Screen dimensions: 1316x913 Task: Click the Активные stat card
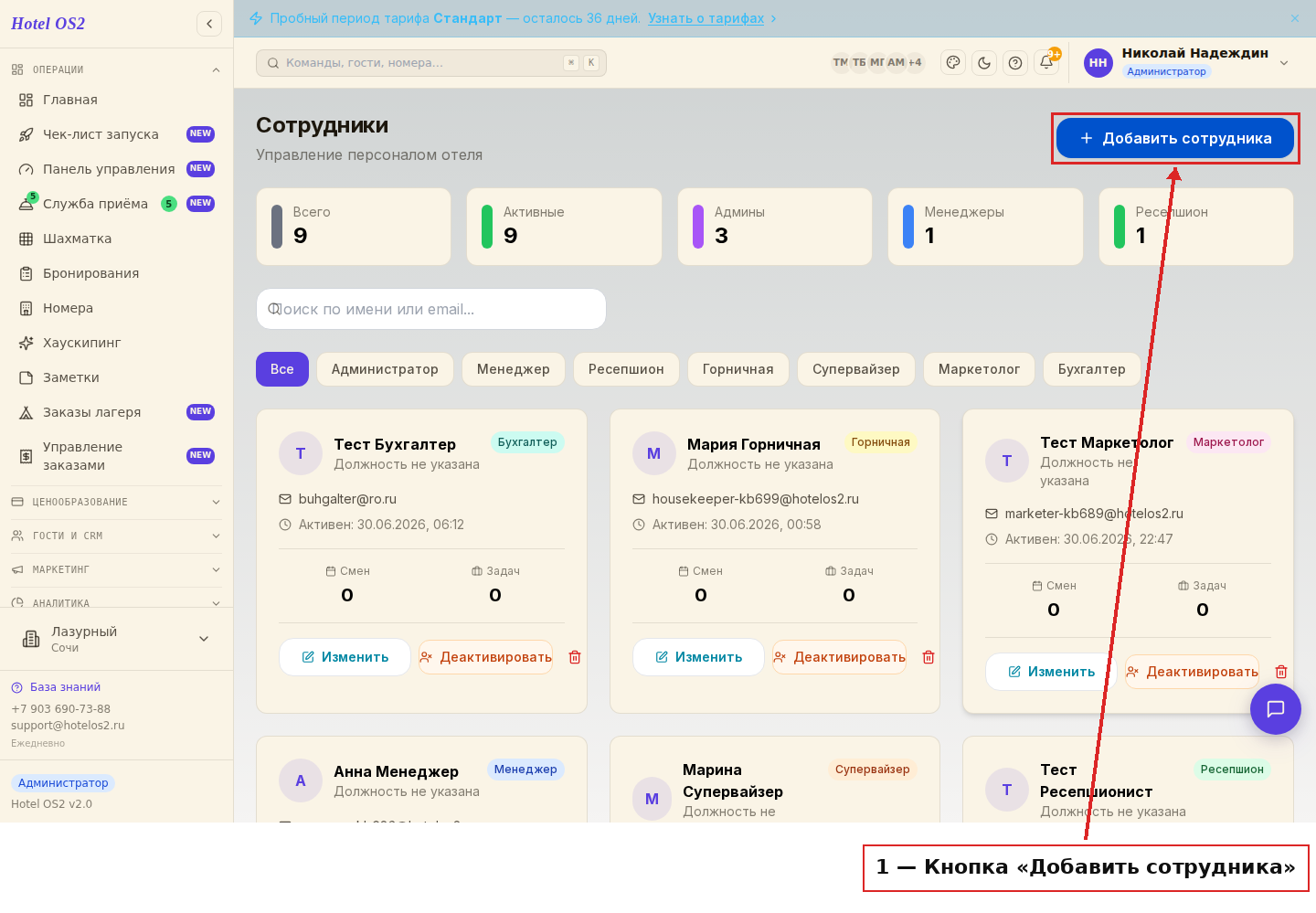click(x=564, y=227)
